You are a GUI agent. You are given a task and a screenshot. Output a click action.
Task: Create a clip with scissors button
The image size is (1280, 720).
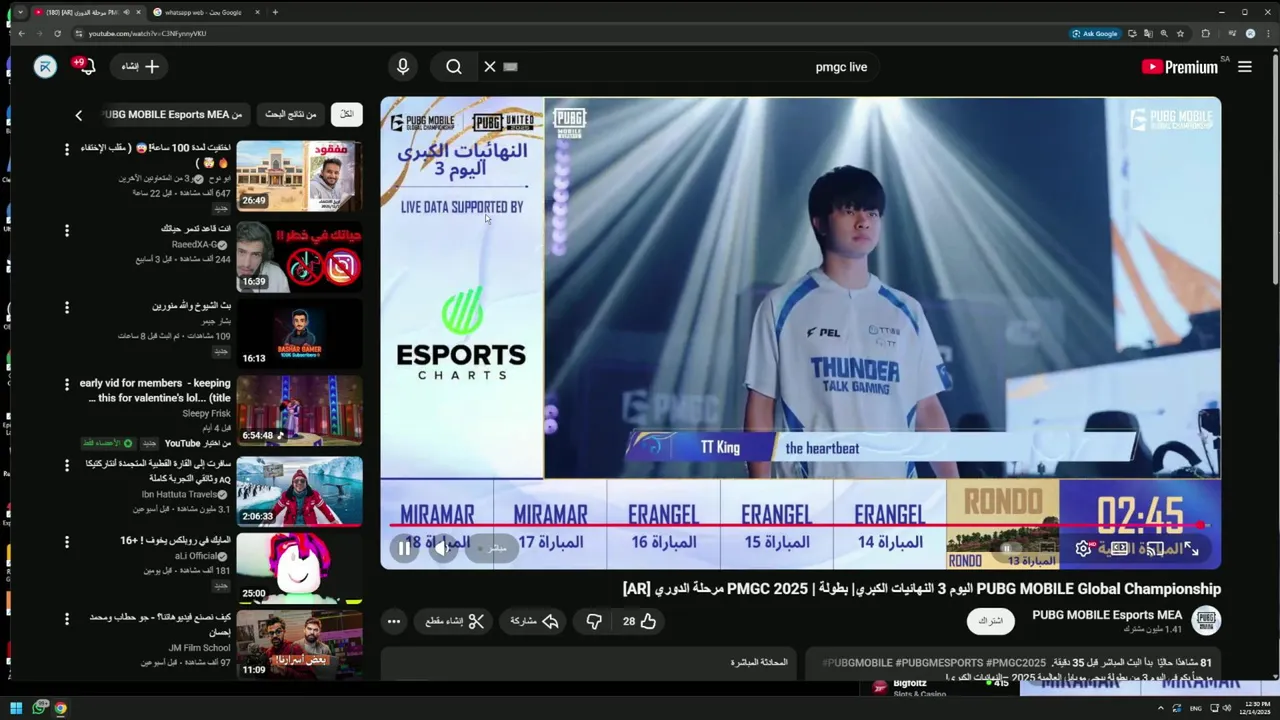click(x=455, y=621)
